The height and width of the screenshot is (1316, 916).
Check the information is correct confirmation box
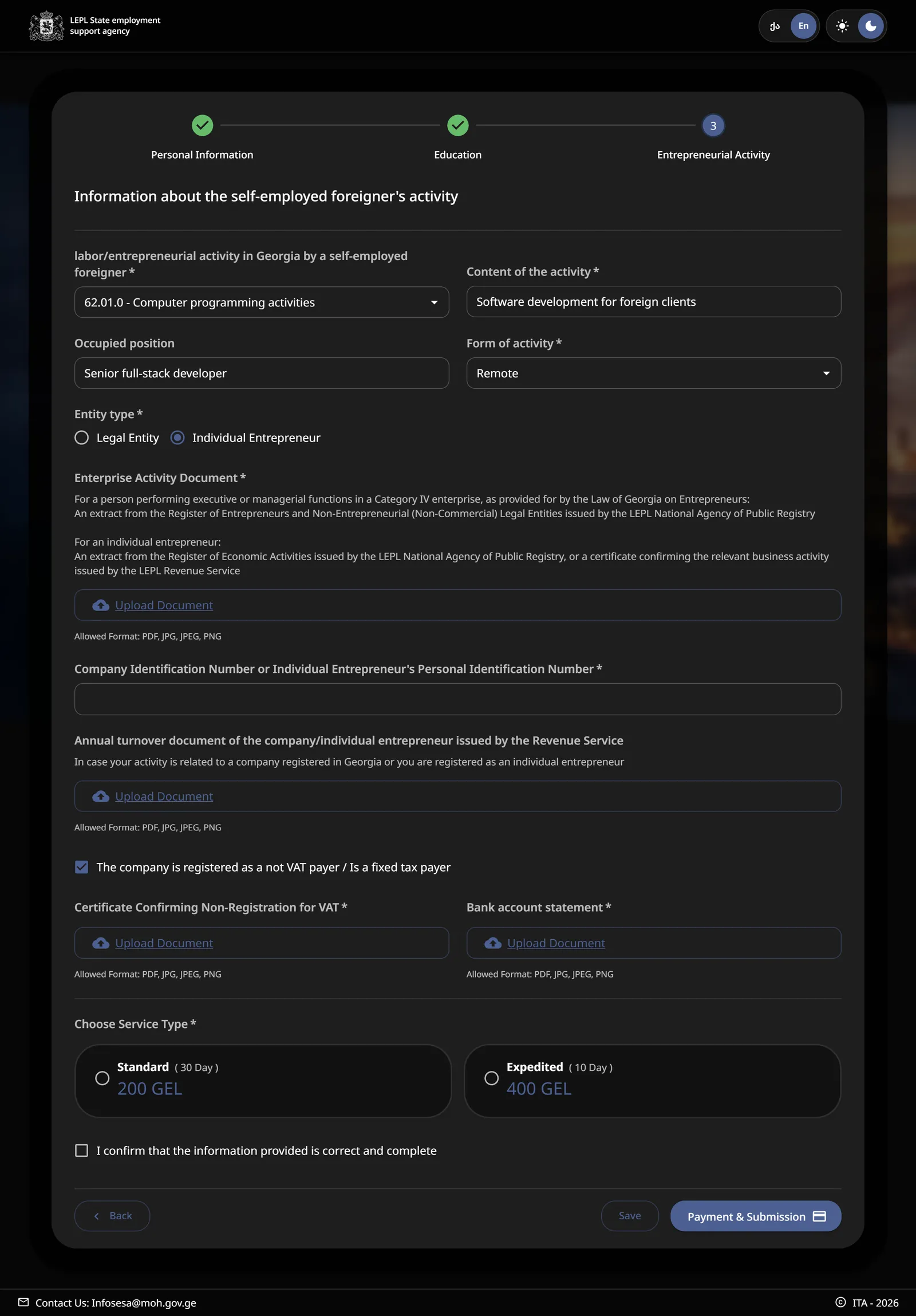coord(82,1150)
